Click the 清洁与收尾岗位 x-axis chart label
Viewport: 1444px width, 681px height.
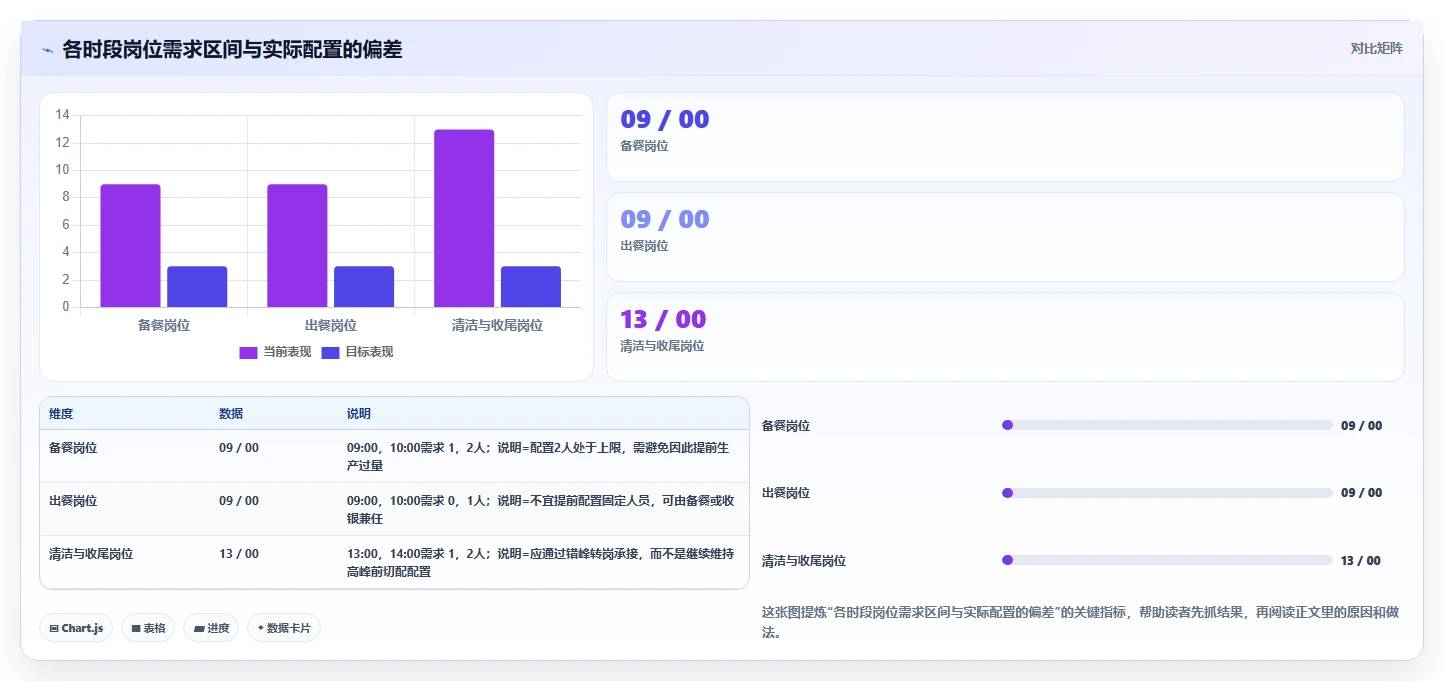[498, 326]
